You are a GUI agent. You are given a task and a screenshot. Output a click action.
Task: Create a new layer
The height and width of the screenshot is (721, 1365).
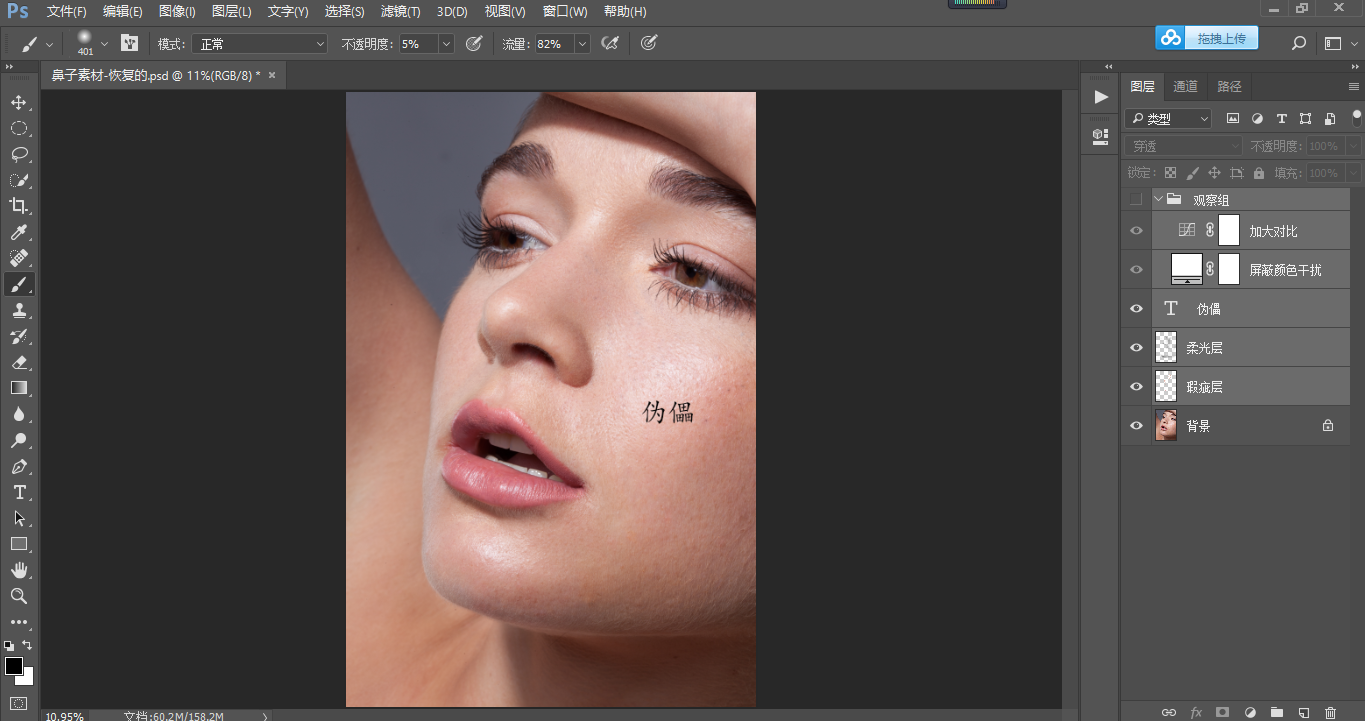1303,712
